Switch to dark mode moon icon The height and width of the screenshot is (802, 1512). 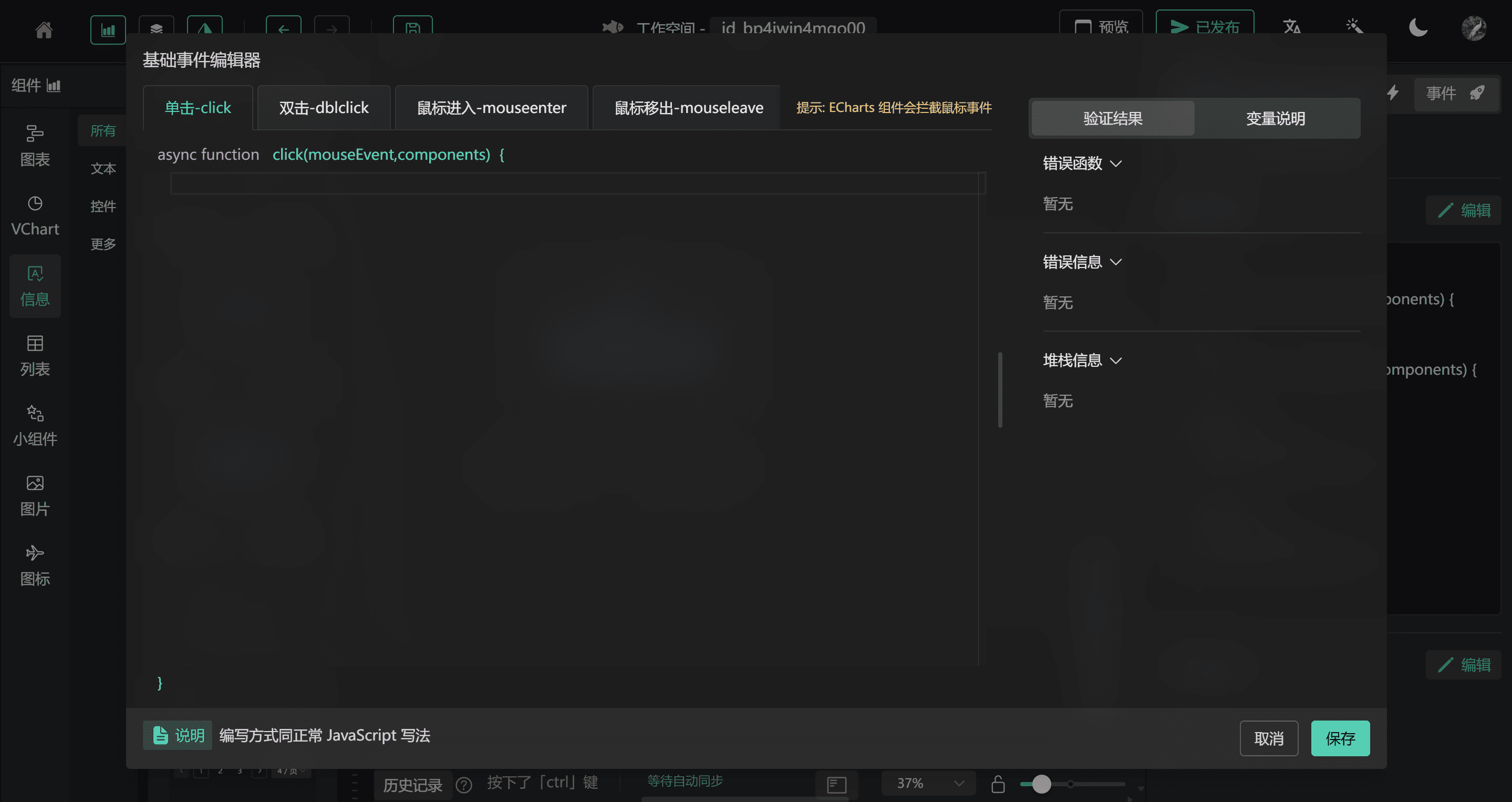(1418, 27)
